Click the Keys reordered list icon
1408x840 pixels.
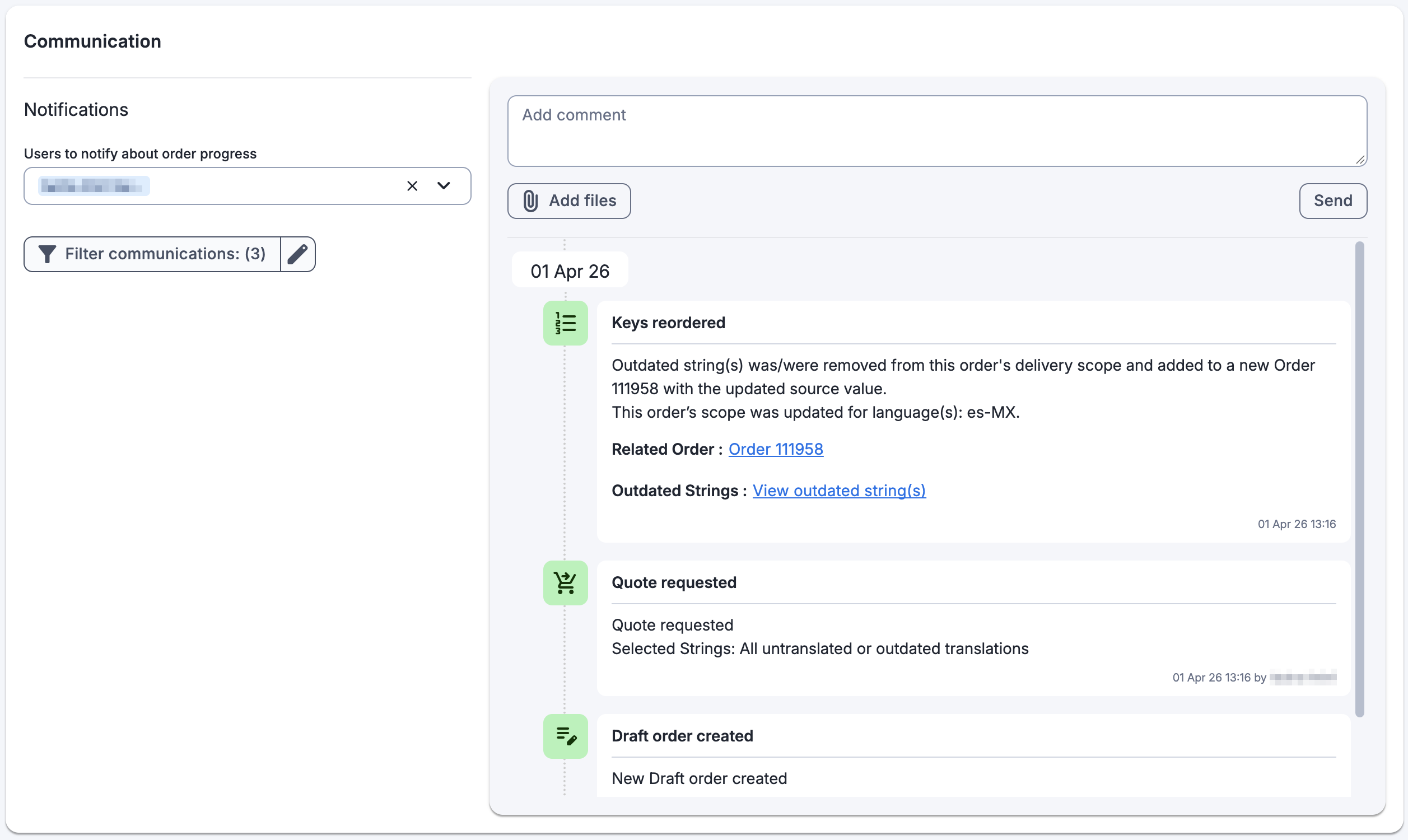pyautogui.click(x=565, y=323)
